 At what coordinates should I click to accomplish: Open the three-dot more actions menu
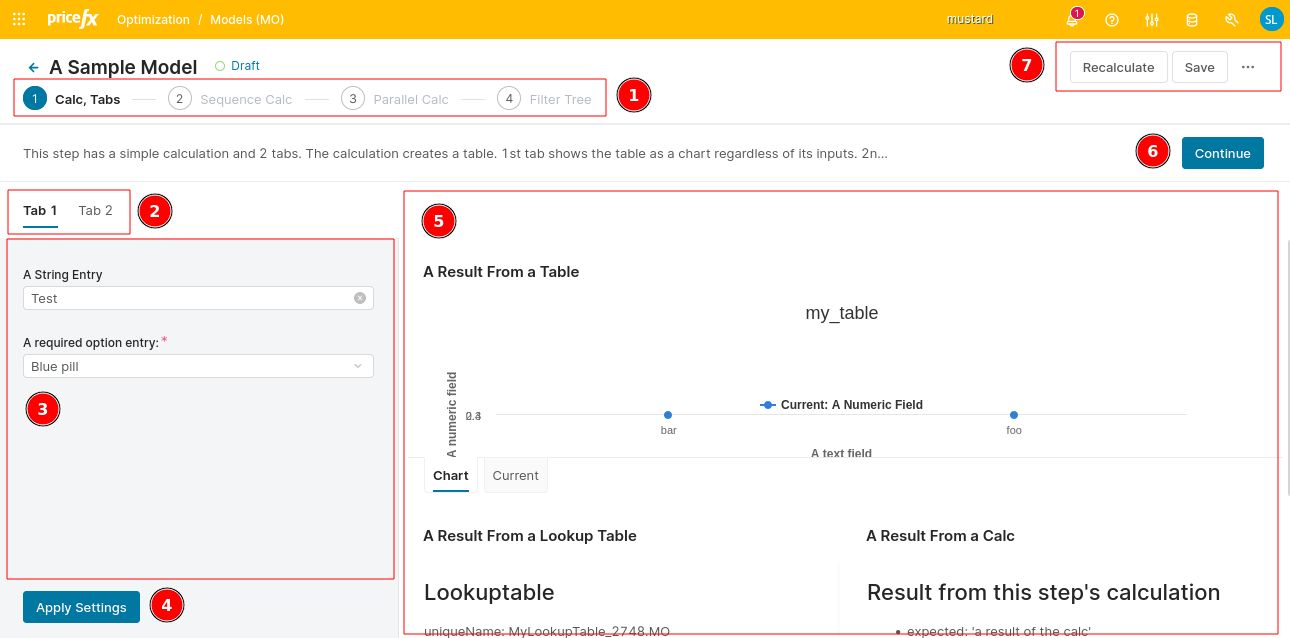(x=1248, y=67)
